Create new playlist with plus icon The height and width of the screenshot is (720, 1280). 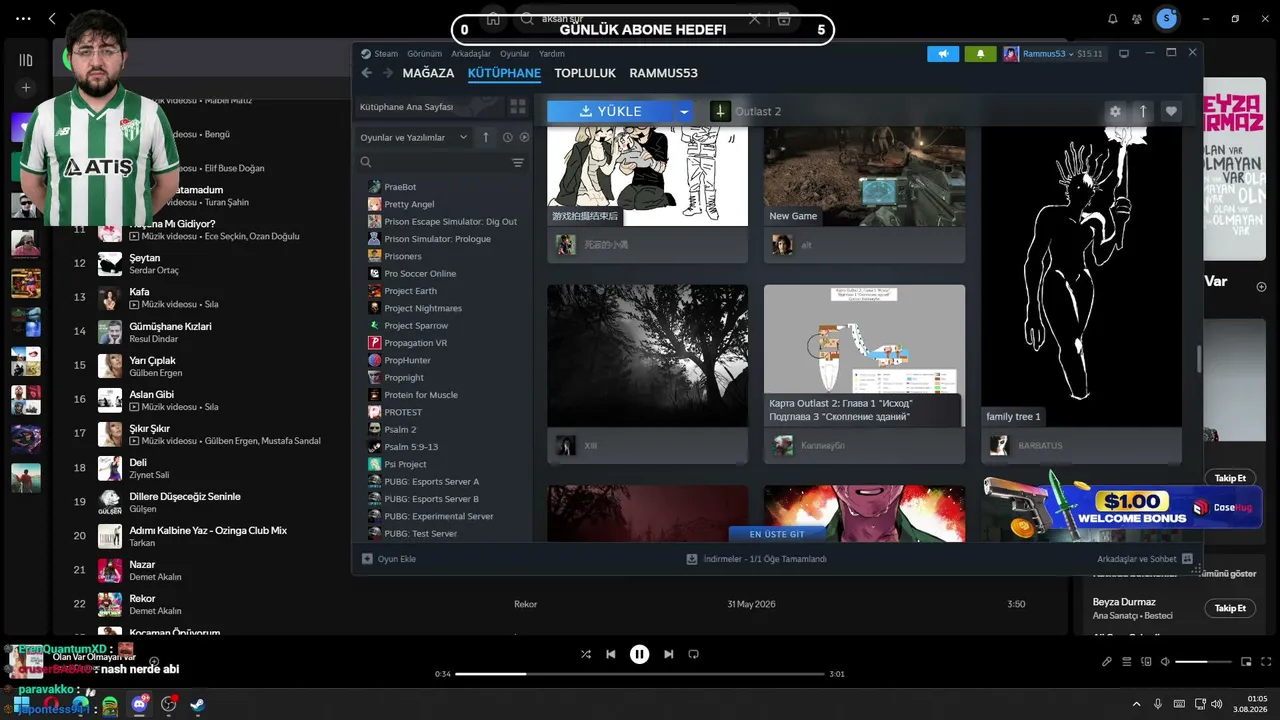click(x=26, y=88)
